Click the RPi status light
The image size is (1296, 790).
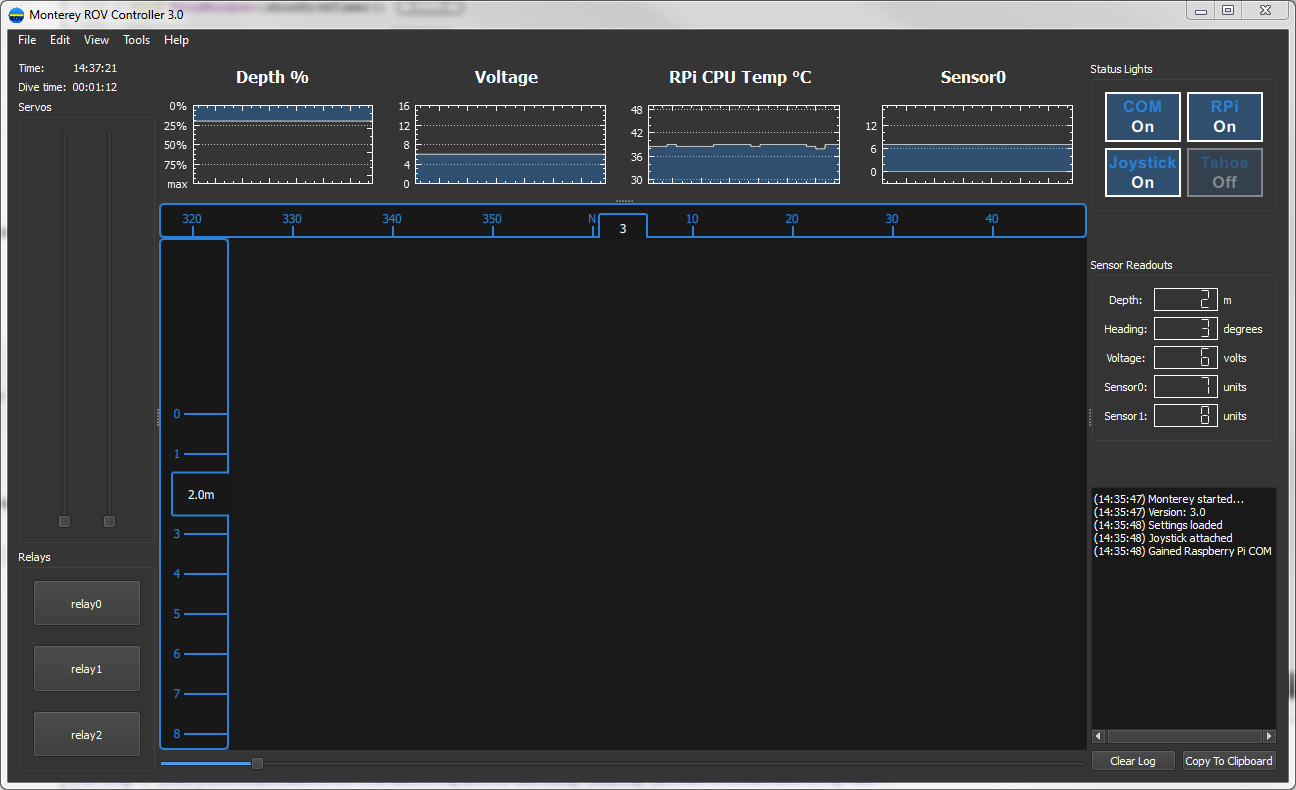pos(1225,117)
